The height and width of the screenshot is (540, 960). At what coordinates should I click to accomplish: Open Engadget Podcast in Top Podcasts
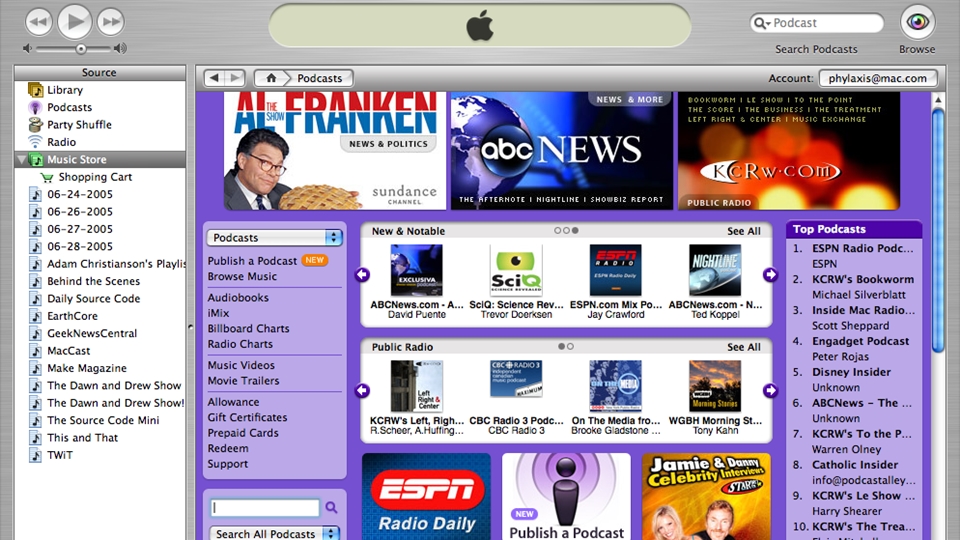[860, 341]
